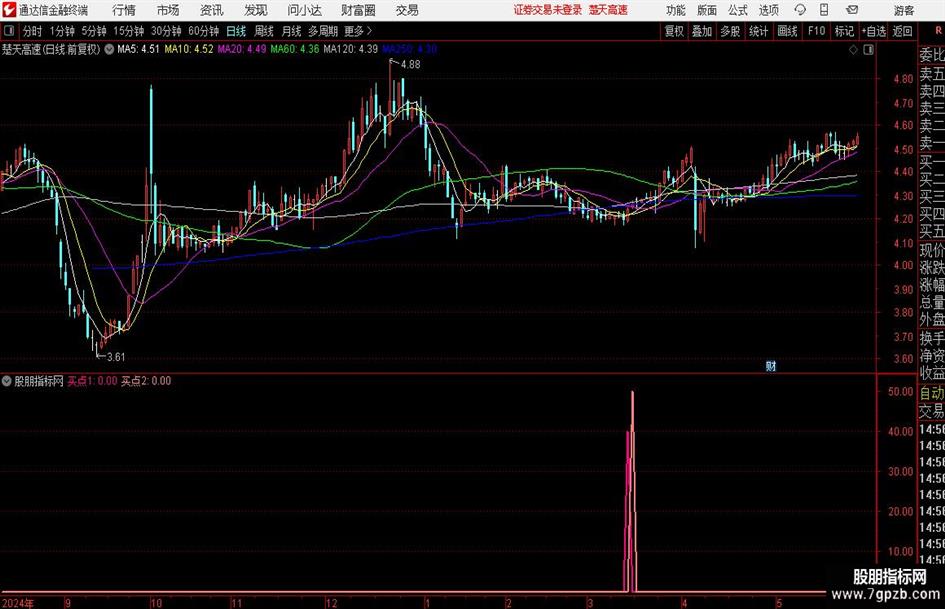Select the 日线 daily period tab
Screen dimensions: 945x609
(x=236, y=31)
